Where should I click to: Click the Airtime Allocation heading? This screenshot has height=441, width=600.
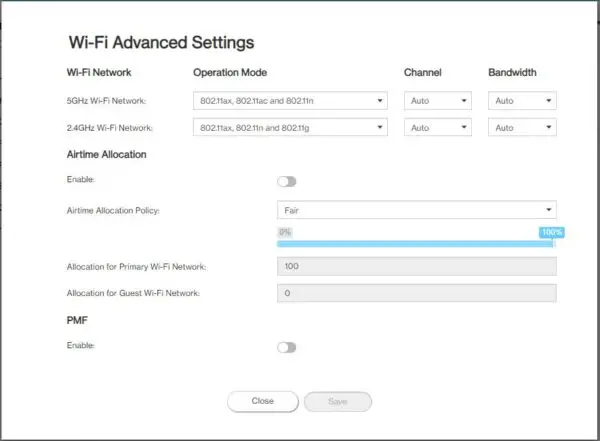pos(106,154)
